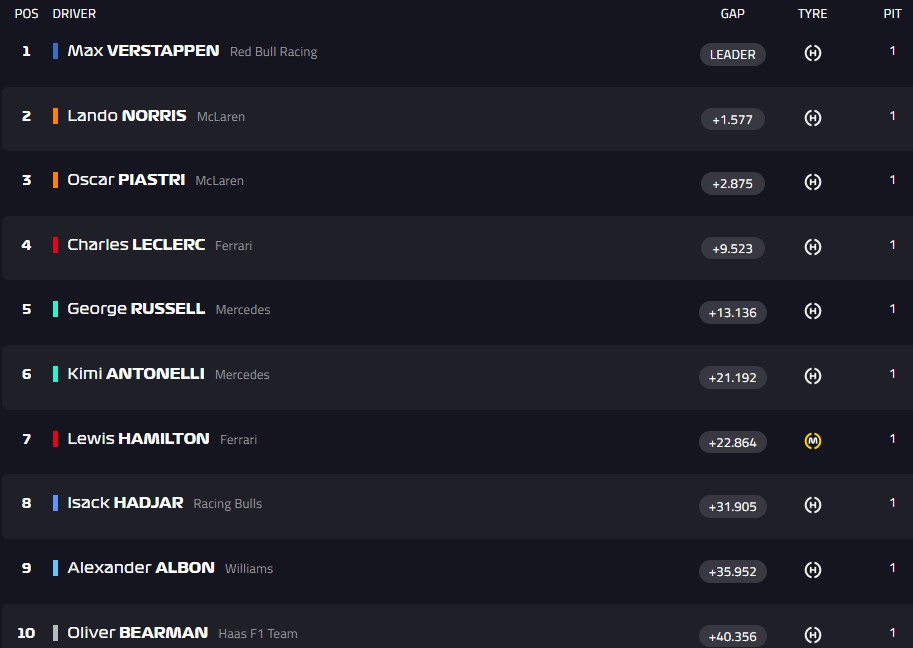
Task: Click the DRIVER column header
Action: [x=74, y=14]
